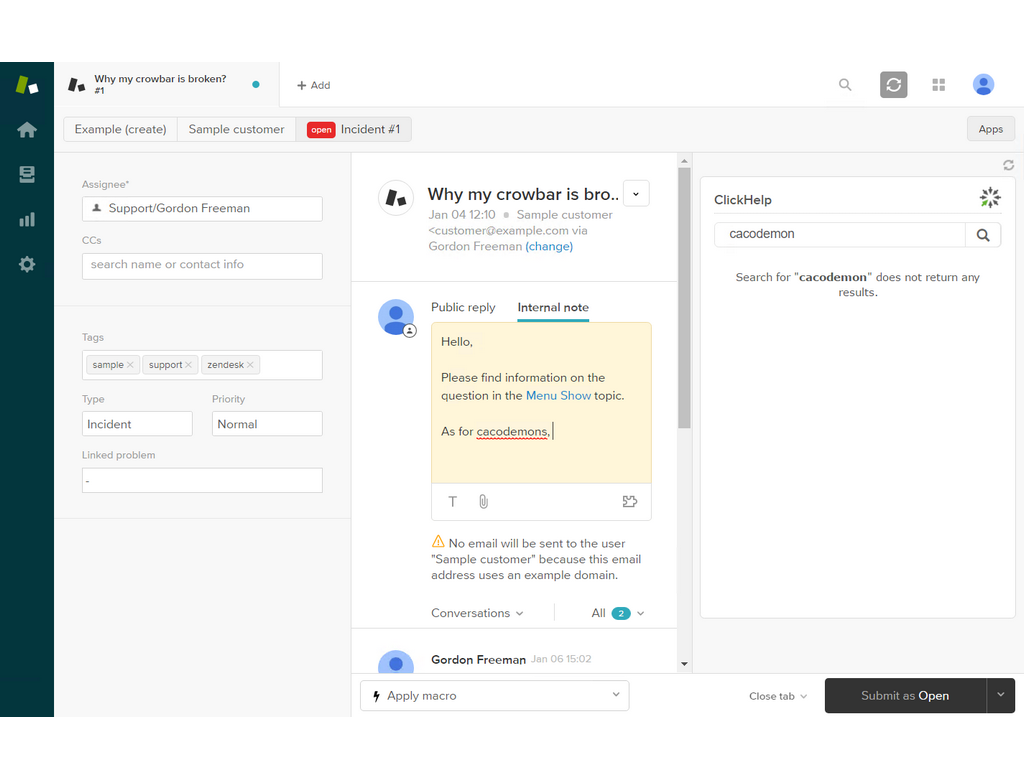Open the Menu Show topic link
The height and width of the screenshot is (768, 1024).
558,396
